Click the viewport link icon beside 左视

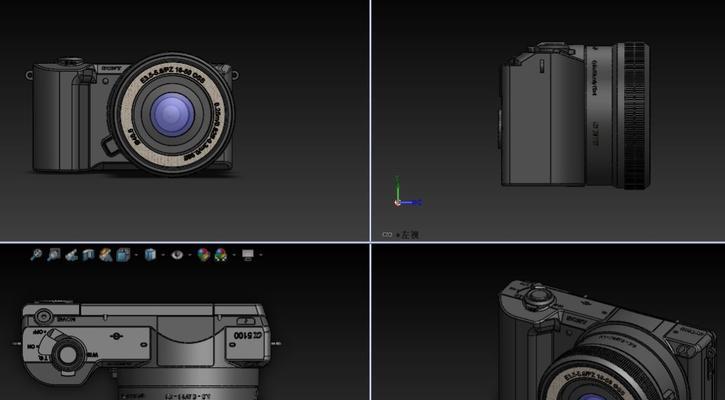point(387,235)
